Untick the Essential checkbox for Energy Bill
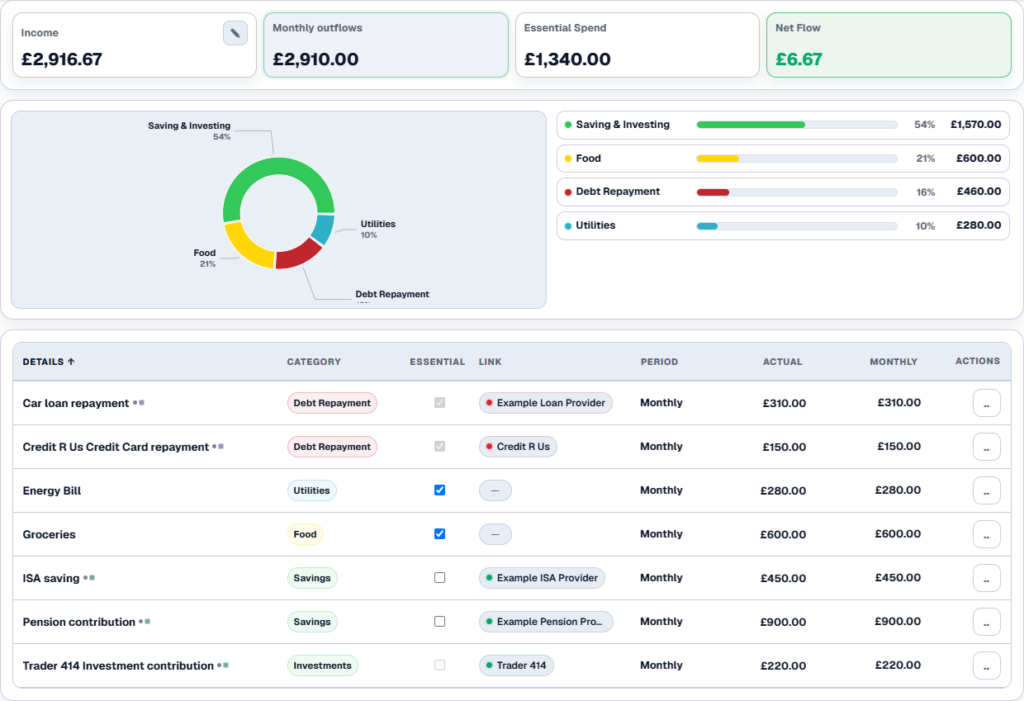Image resolution: width=1024 pixels, height=701 pixels. 440,490
